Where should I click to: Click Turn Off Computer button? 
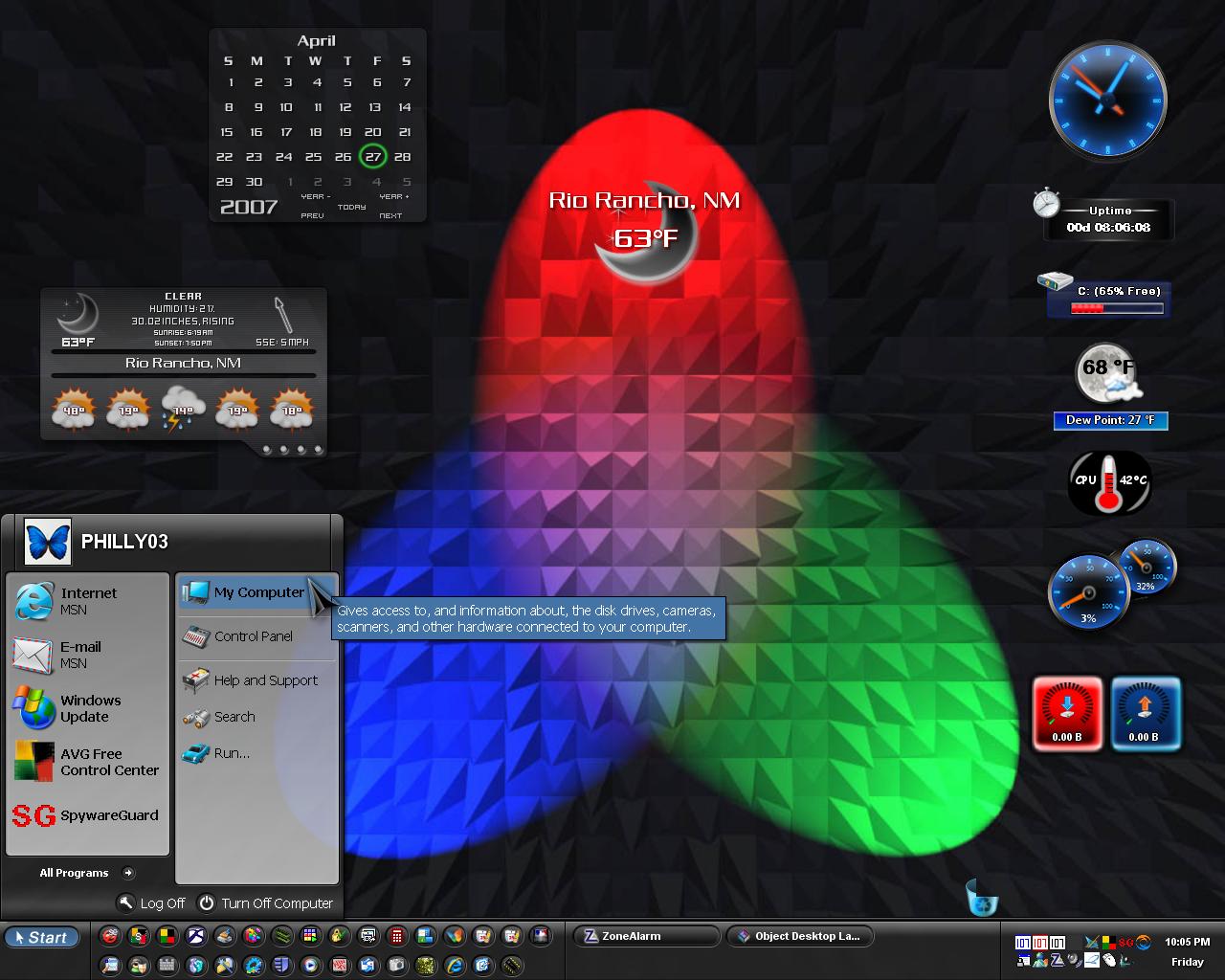point(265,902)
